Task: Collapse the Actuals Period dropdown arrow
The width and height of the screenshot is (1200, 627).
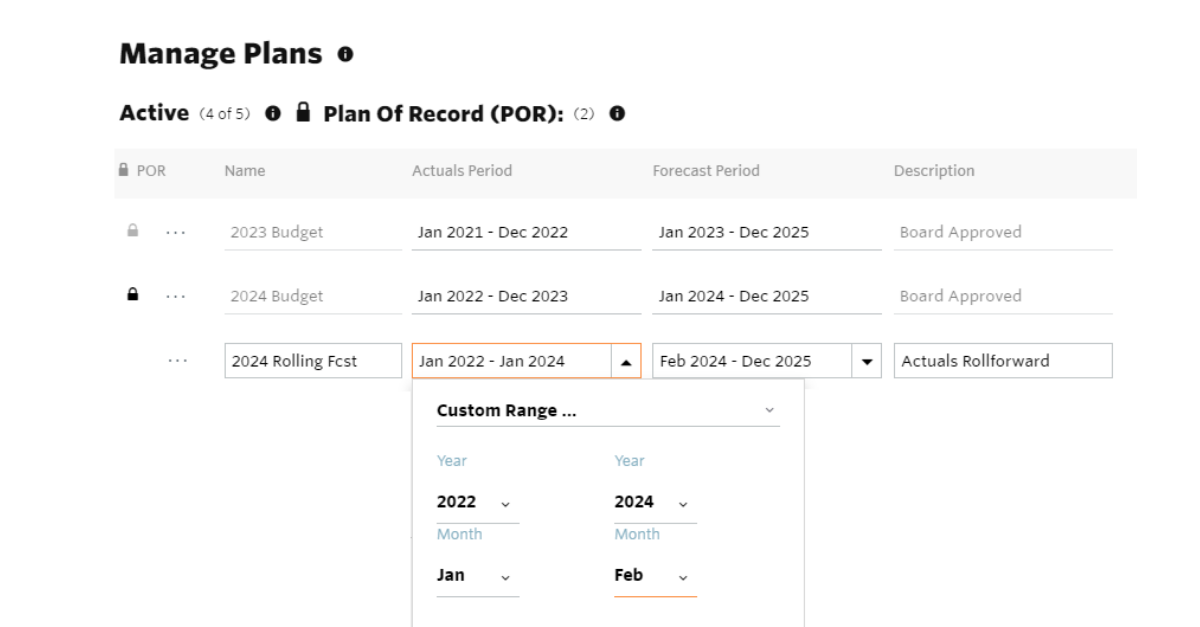Action: coord(626,362)
